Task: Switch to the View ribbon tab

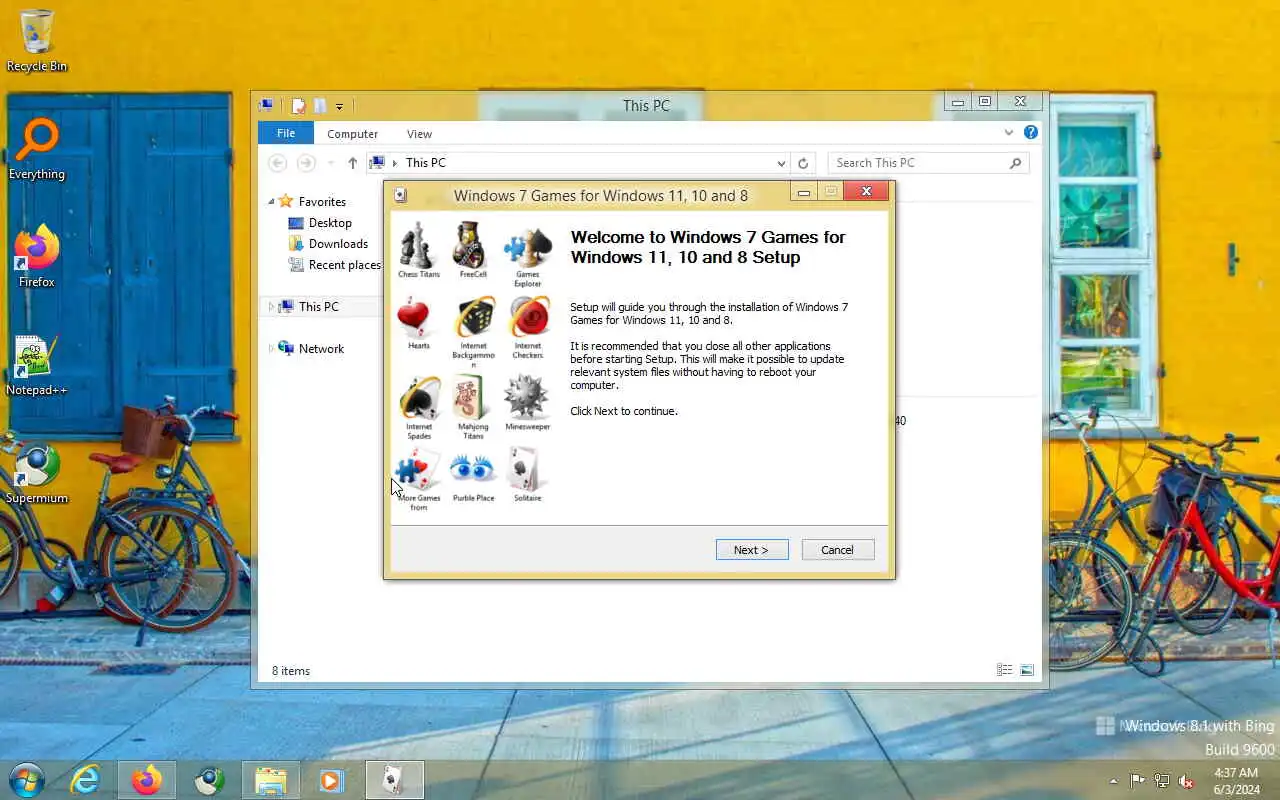Action: point(419,134)
